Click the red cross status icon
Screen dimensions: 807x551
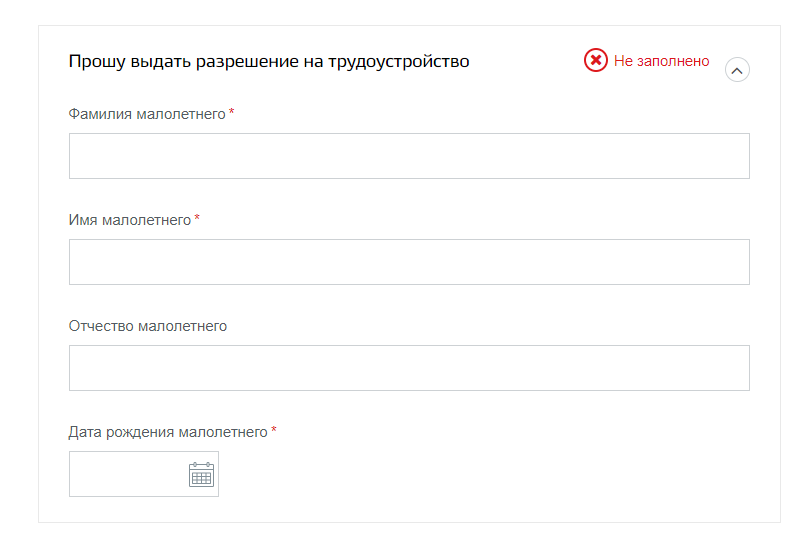coord(595,60)
